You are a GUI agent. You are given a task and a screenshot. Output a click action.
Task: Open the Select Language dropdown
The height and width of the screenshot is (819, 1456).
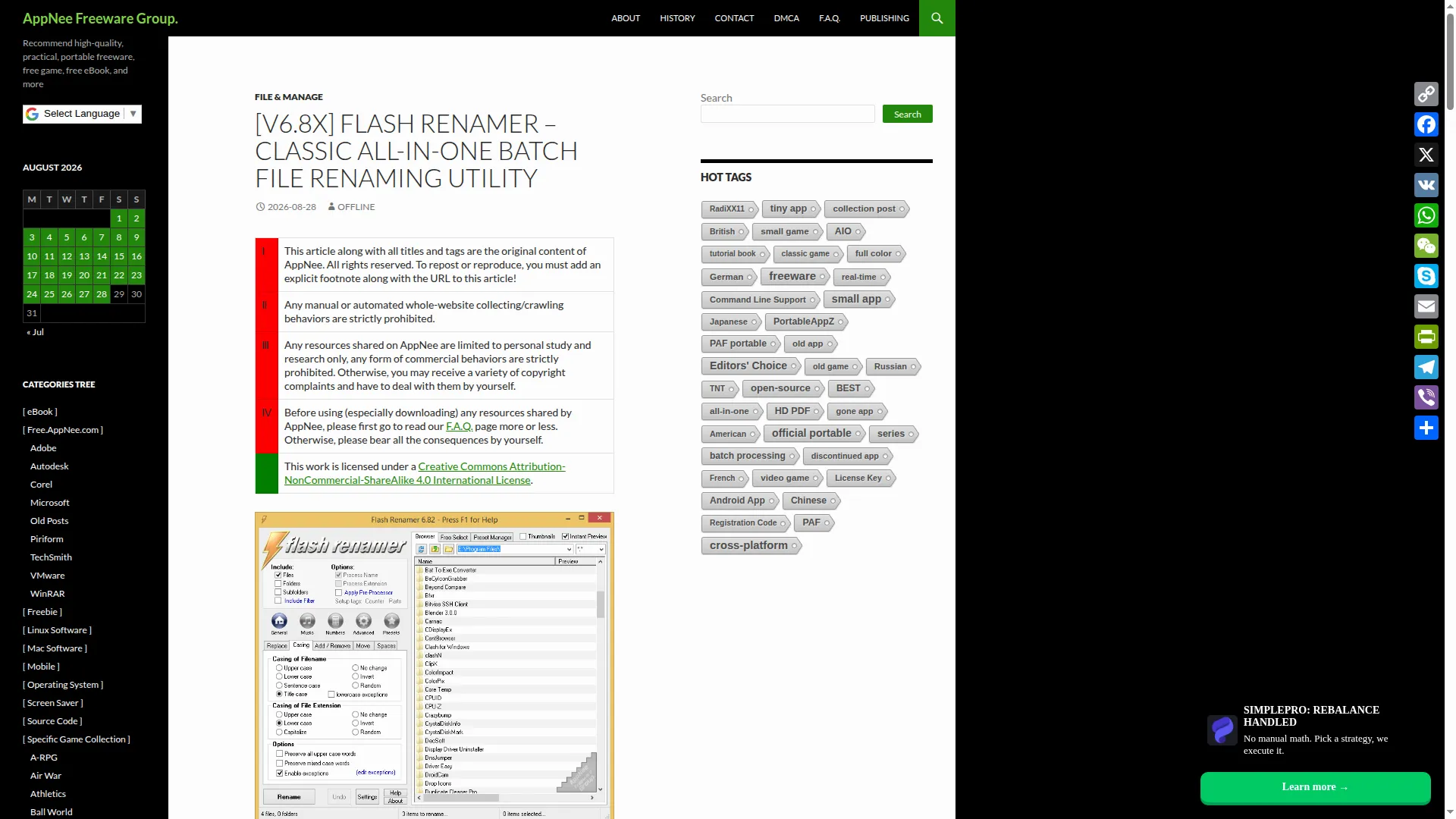82,114
